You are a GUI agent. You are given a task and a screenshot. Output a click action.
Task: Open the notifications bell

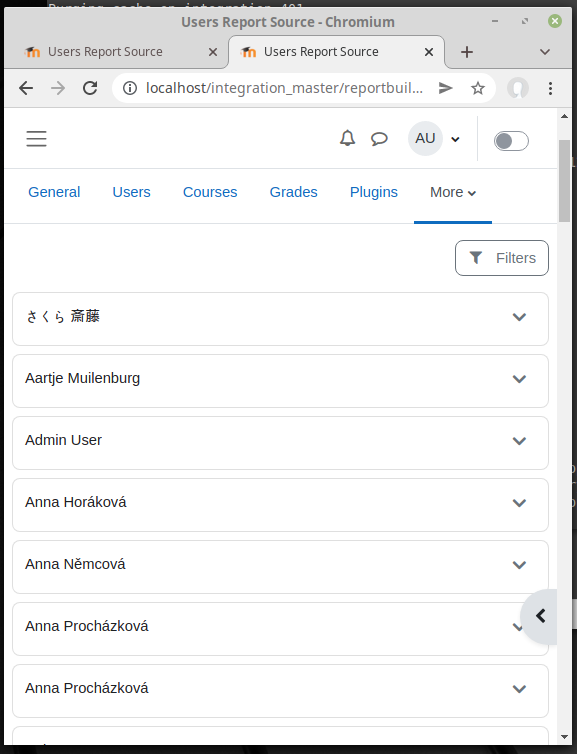(347, 138)
